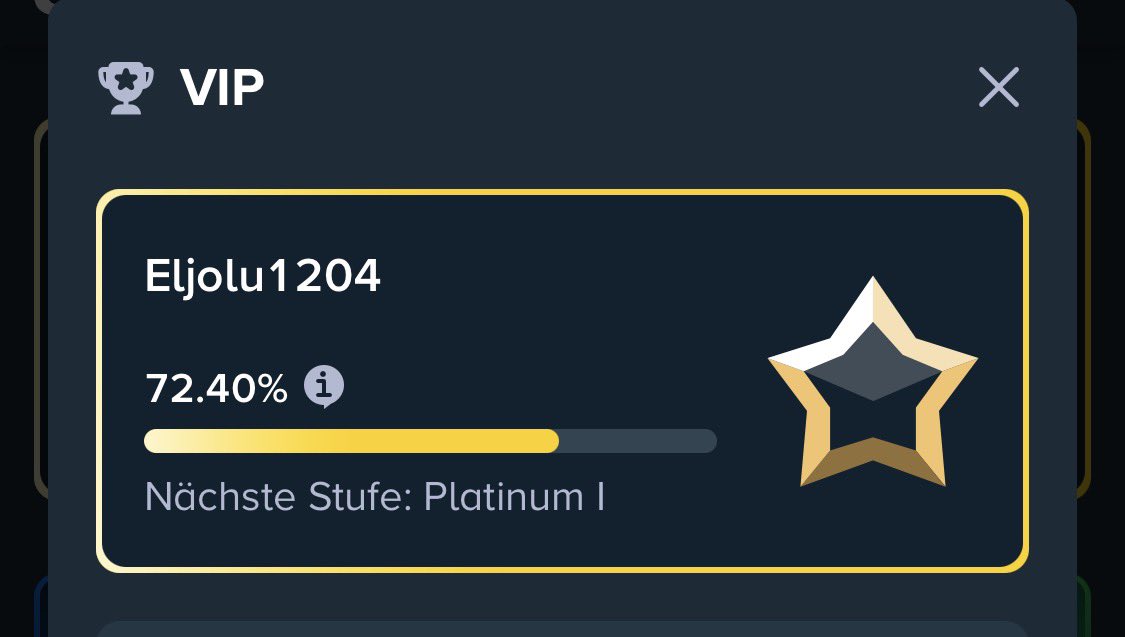This screenshot has width=1125, height=637.
Task: Click the unfilled gray end of progress bar
Action: [x=638, y=440]
